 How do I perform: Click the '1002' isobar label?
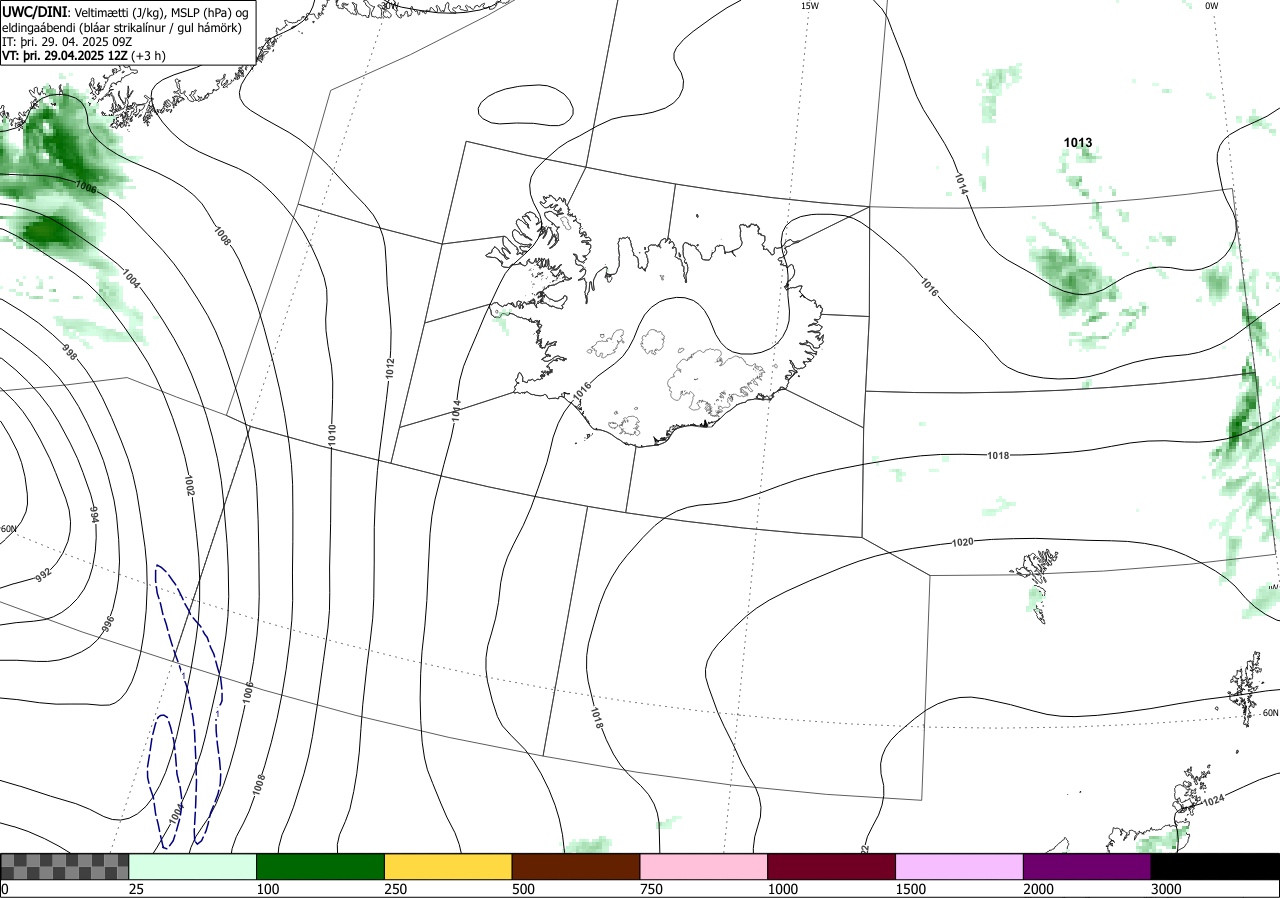point(189,486)
